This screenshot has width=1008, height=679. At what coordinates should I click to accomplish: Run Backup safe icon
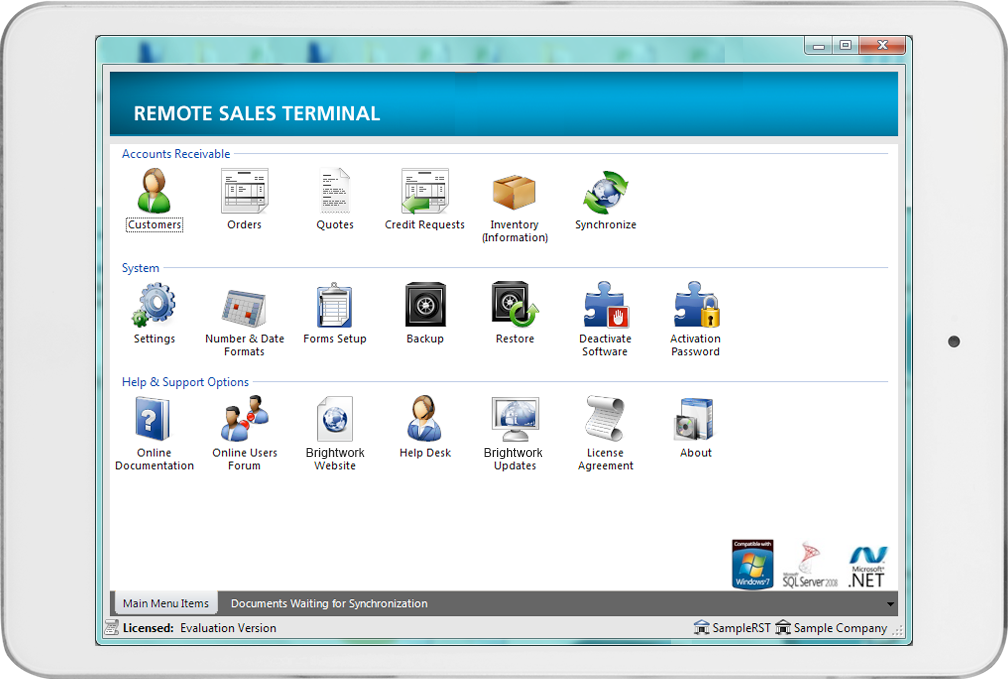pyautogui.click(x=425, y=304)
